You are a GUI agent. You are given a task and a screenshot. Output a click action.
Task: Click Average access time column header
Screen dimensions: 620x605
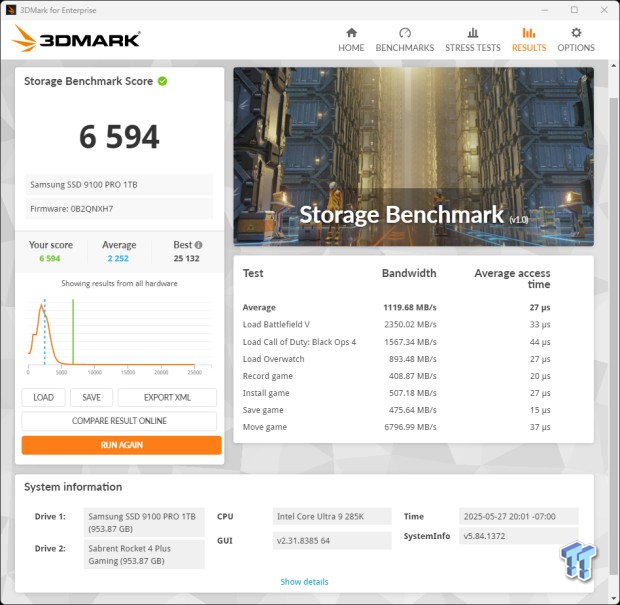point(512,279)
